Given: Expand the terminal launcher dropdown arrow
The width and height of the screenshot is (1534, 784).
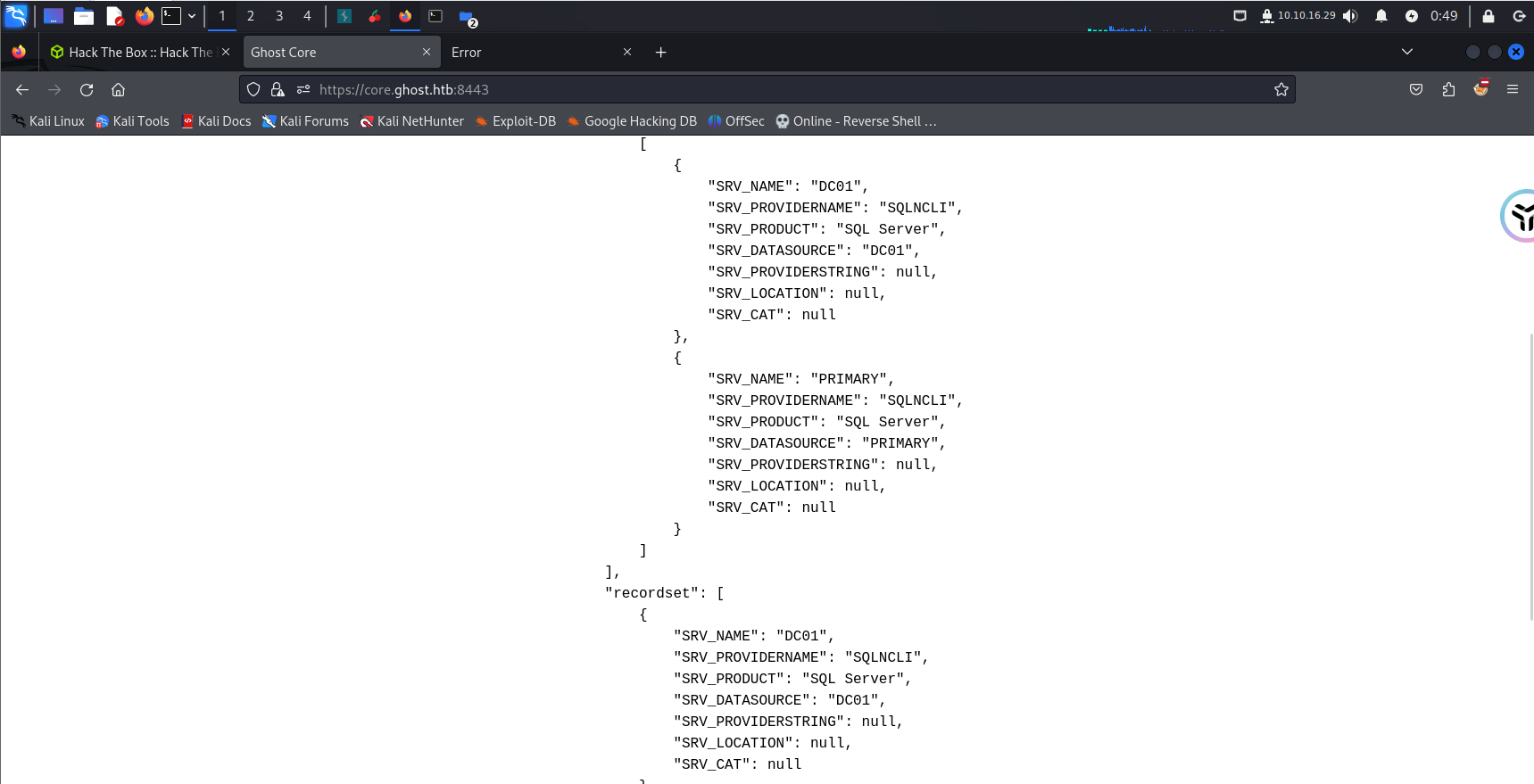Looking at the screenshot, I should coord(192,16).
